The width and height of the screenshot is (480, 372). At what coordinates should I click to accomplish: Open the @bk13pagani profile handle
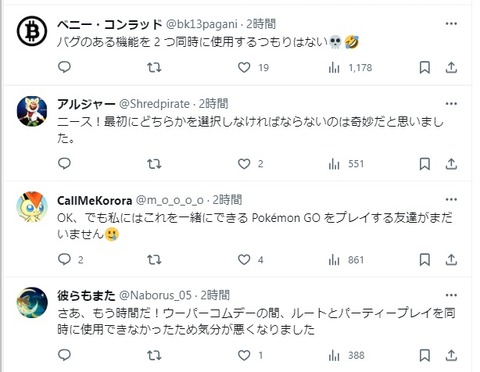(202, 24)
